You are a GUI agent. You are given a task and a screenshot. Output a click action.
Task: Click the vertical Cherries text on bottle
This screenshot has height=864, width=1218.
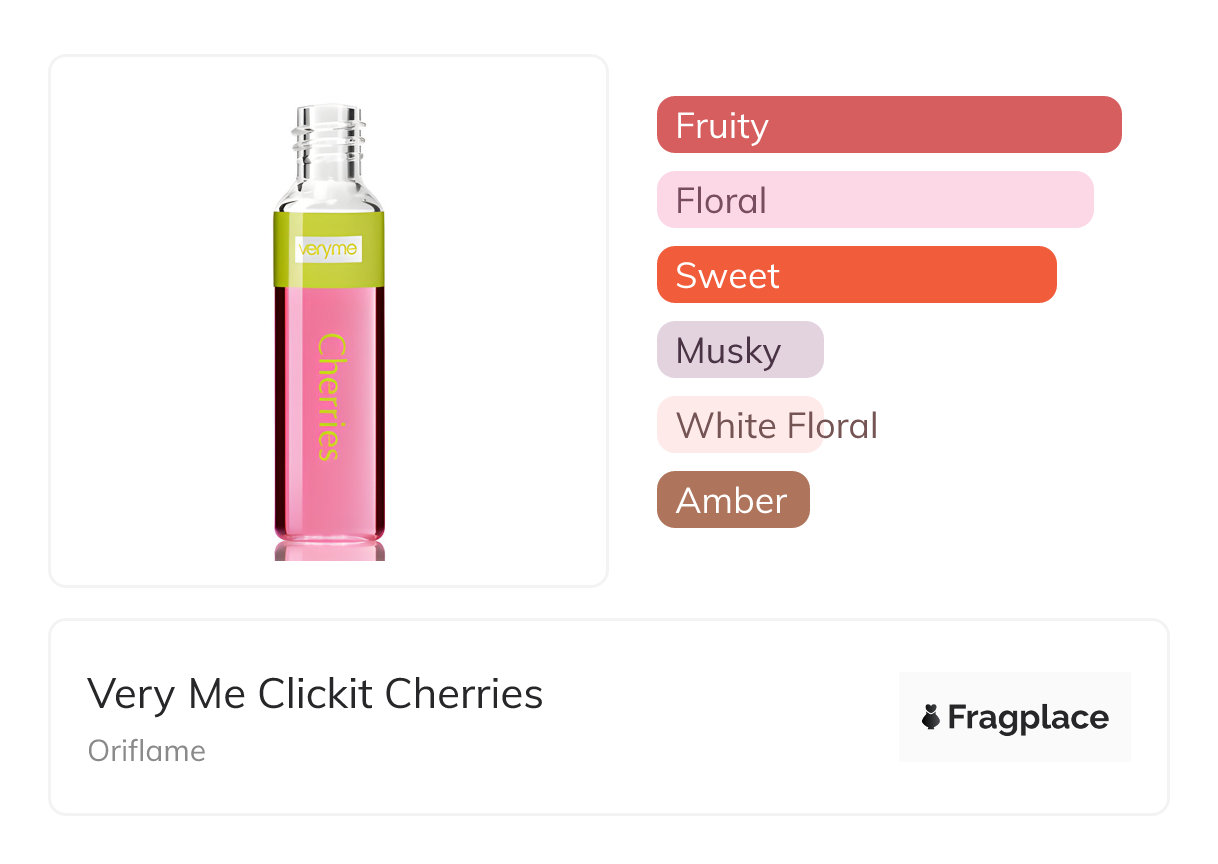[x=331, y=396]
